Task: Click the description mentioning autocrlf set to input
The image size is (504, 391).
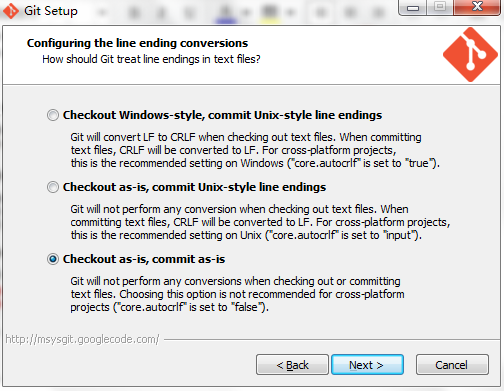Action: pos(260,222)
